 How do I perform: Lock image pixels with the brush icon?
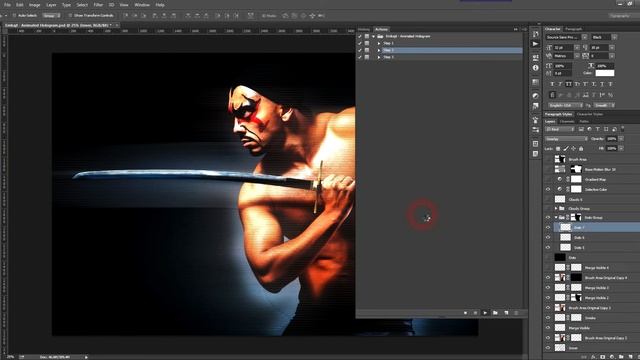click(x=566, y=149)
